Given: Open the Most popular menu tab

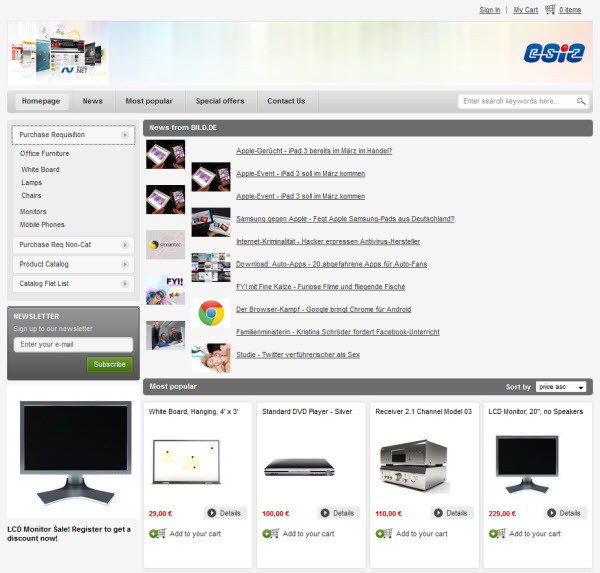Looking at the screenshot, I should click(x=149, y=101).
